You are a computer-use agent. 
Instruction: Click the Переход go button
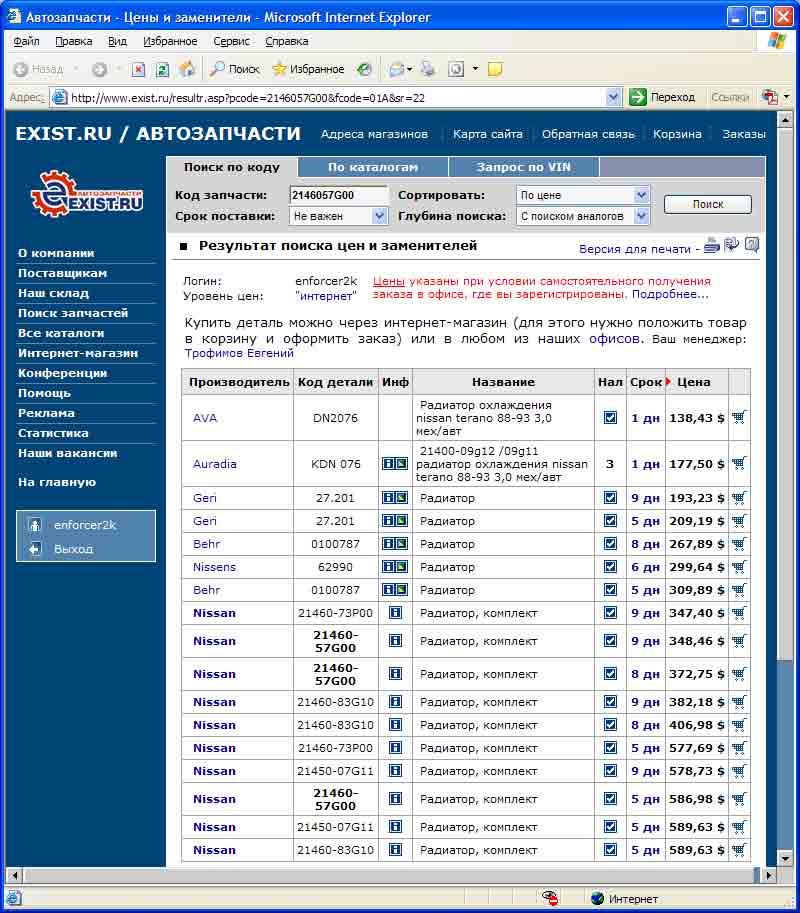[x=663, y=97]
